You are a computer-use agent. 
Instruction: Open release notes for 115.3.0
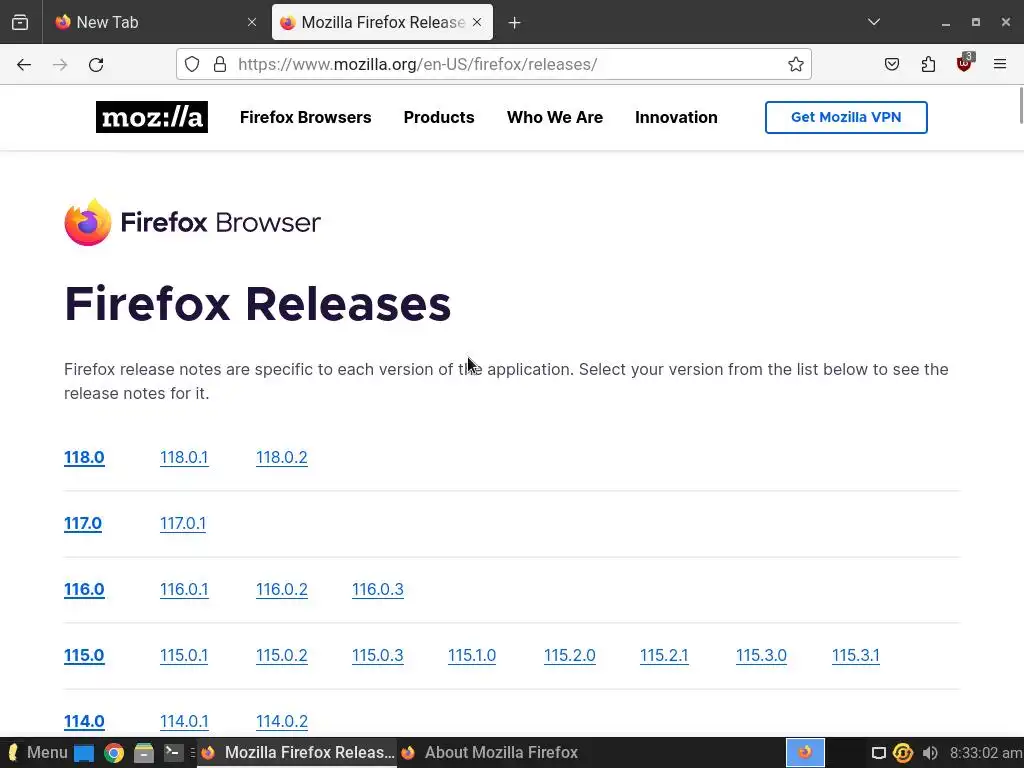[x=761, y=655]
